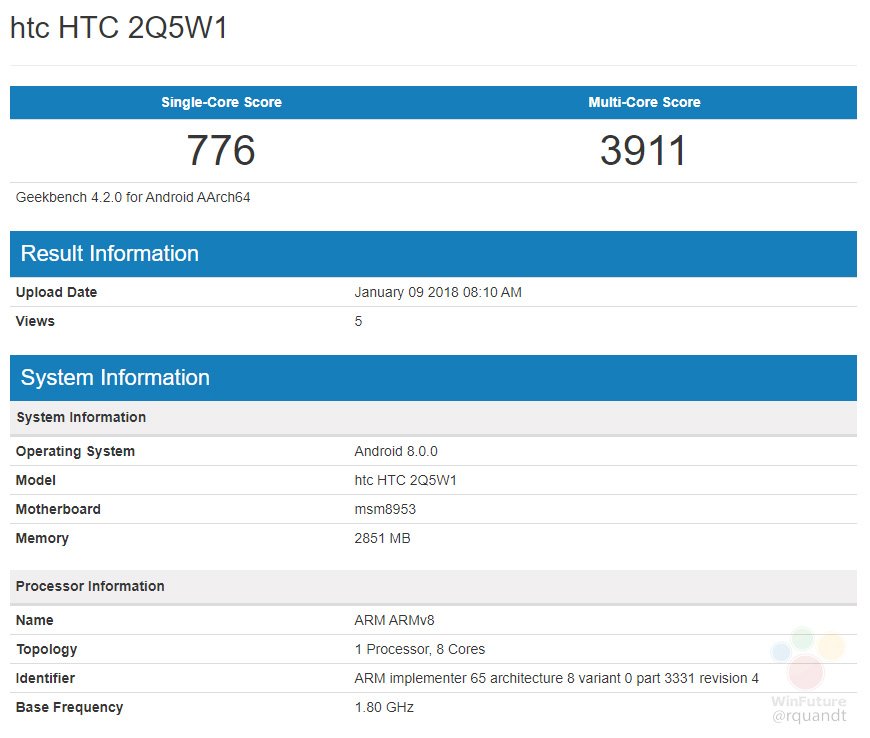Click the base frequency value 1.80 GHz
Screen dimensions: 870x738
click(384, 707)
